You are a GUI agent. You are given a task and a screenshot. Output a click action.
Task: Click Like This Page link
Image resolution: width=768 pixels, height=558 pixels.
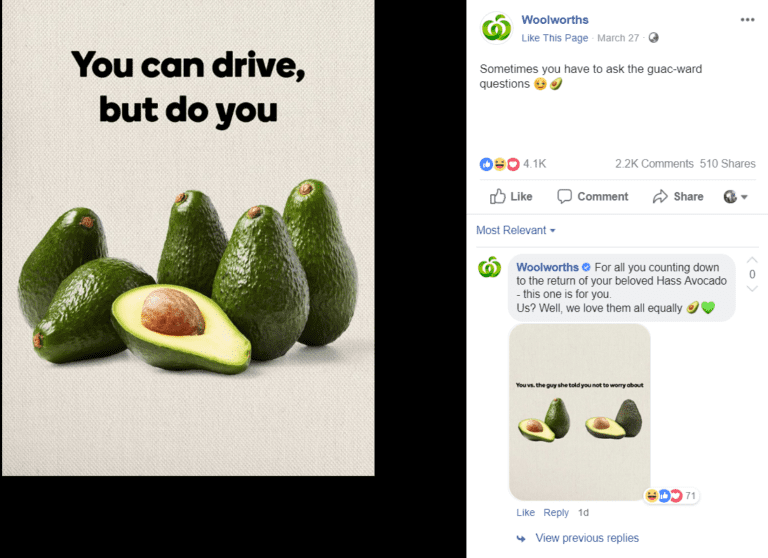[554, 38]
